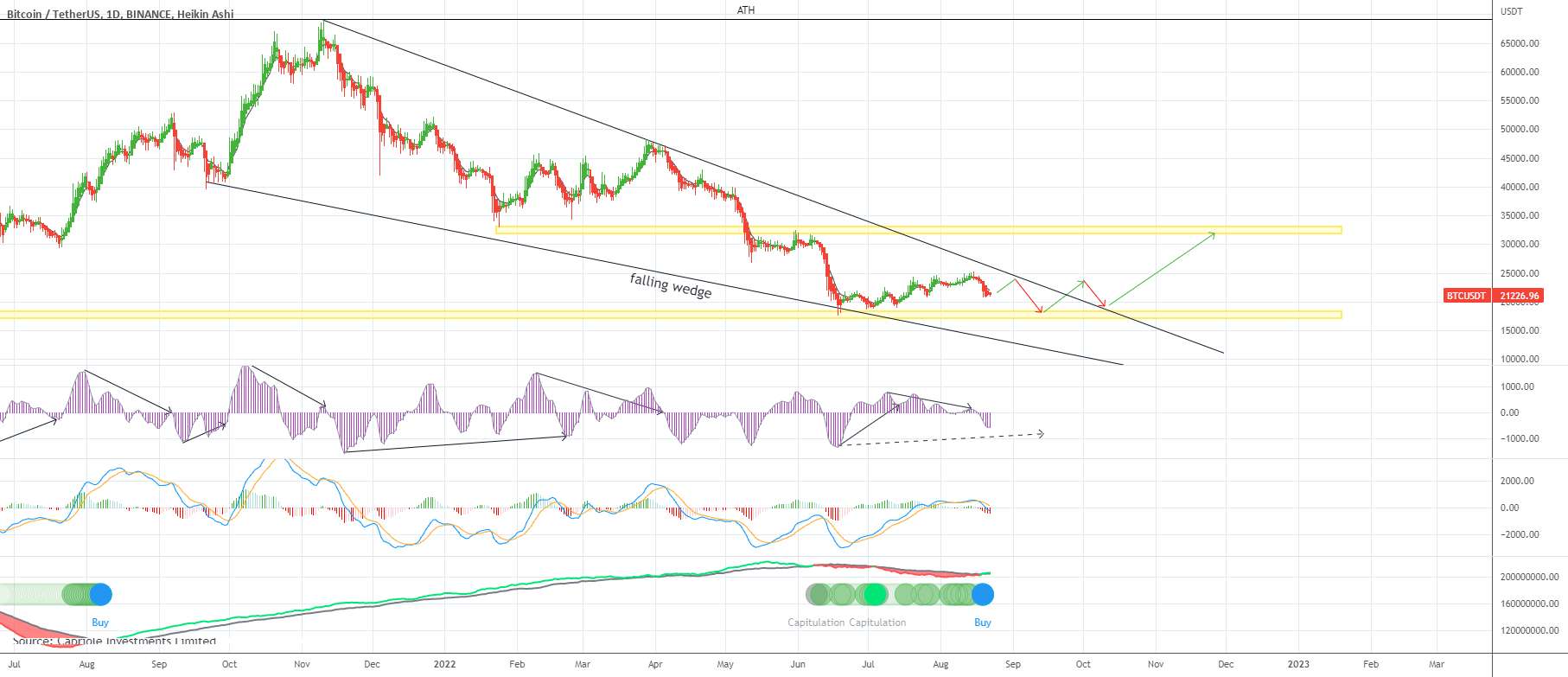Select the 55000.00 price level label
The image size is (1568, 677).
pos(1520,100)
